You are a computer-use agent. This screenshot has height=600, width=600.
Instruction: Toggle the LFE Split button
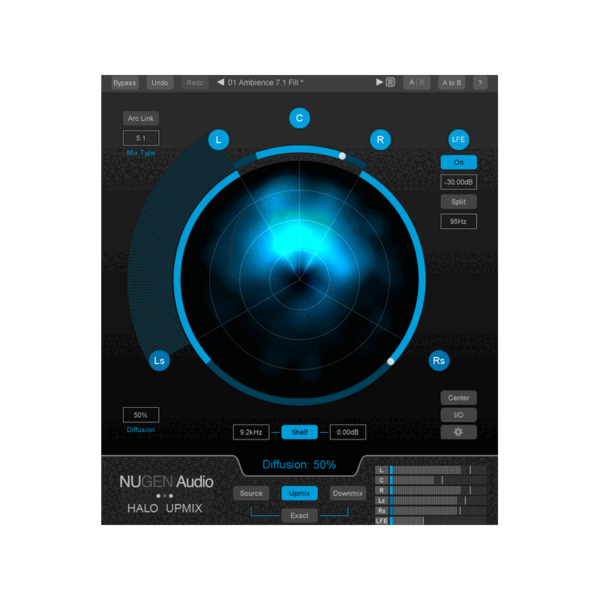coord(458,202)
